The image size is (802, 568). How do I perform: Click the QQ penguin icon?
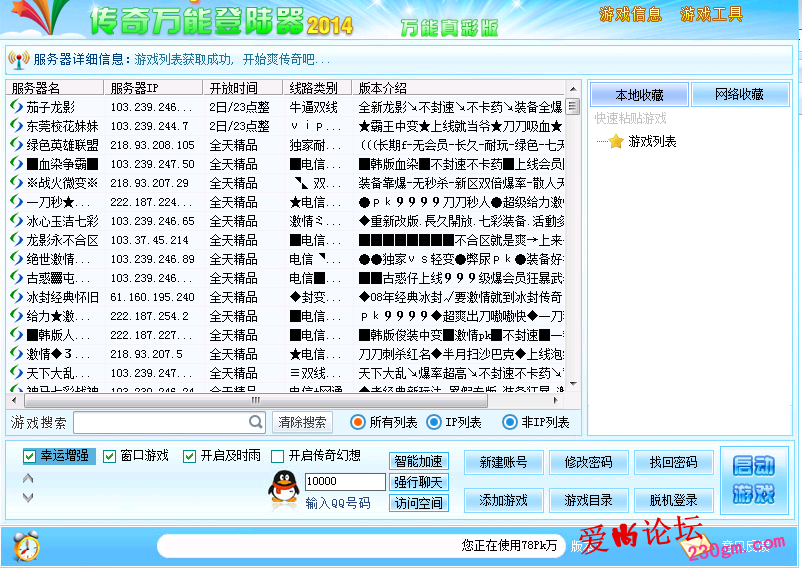tap(284, 488)
